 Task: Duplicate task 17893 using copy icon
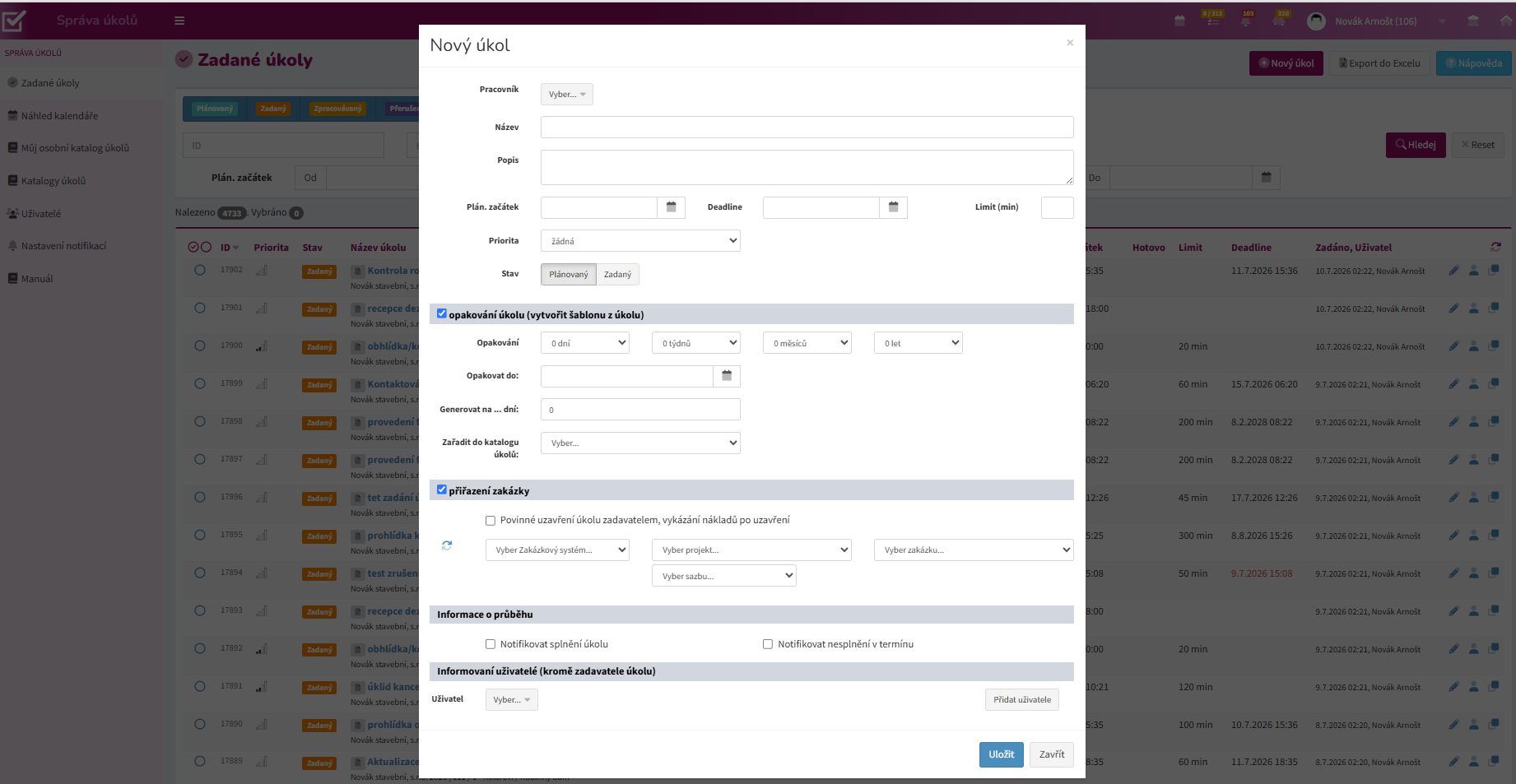(1494, 611)
